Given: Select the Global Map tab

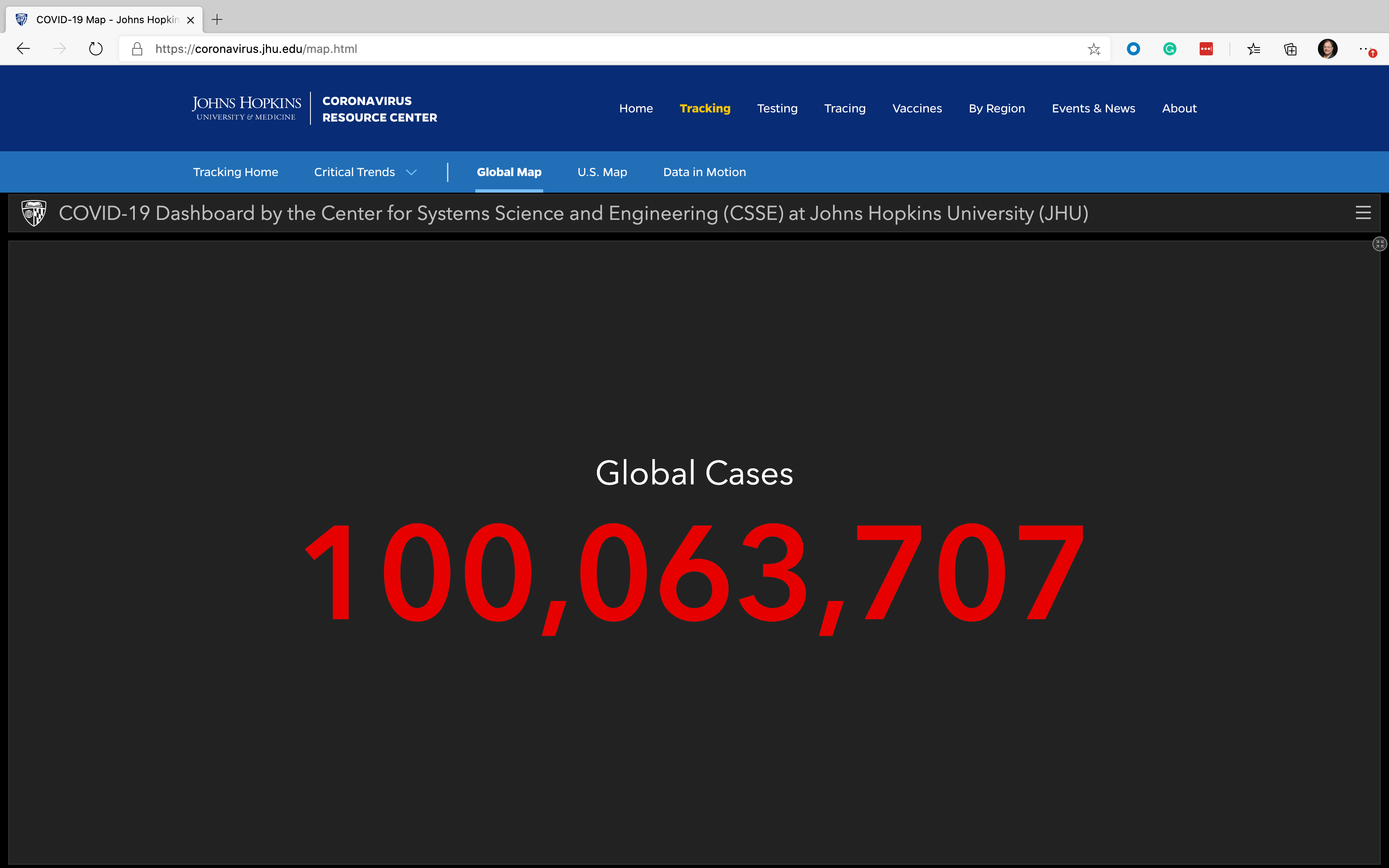Looking at the screenshot, I should (x=509, y=172).
